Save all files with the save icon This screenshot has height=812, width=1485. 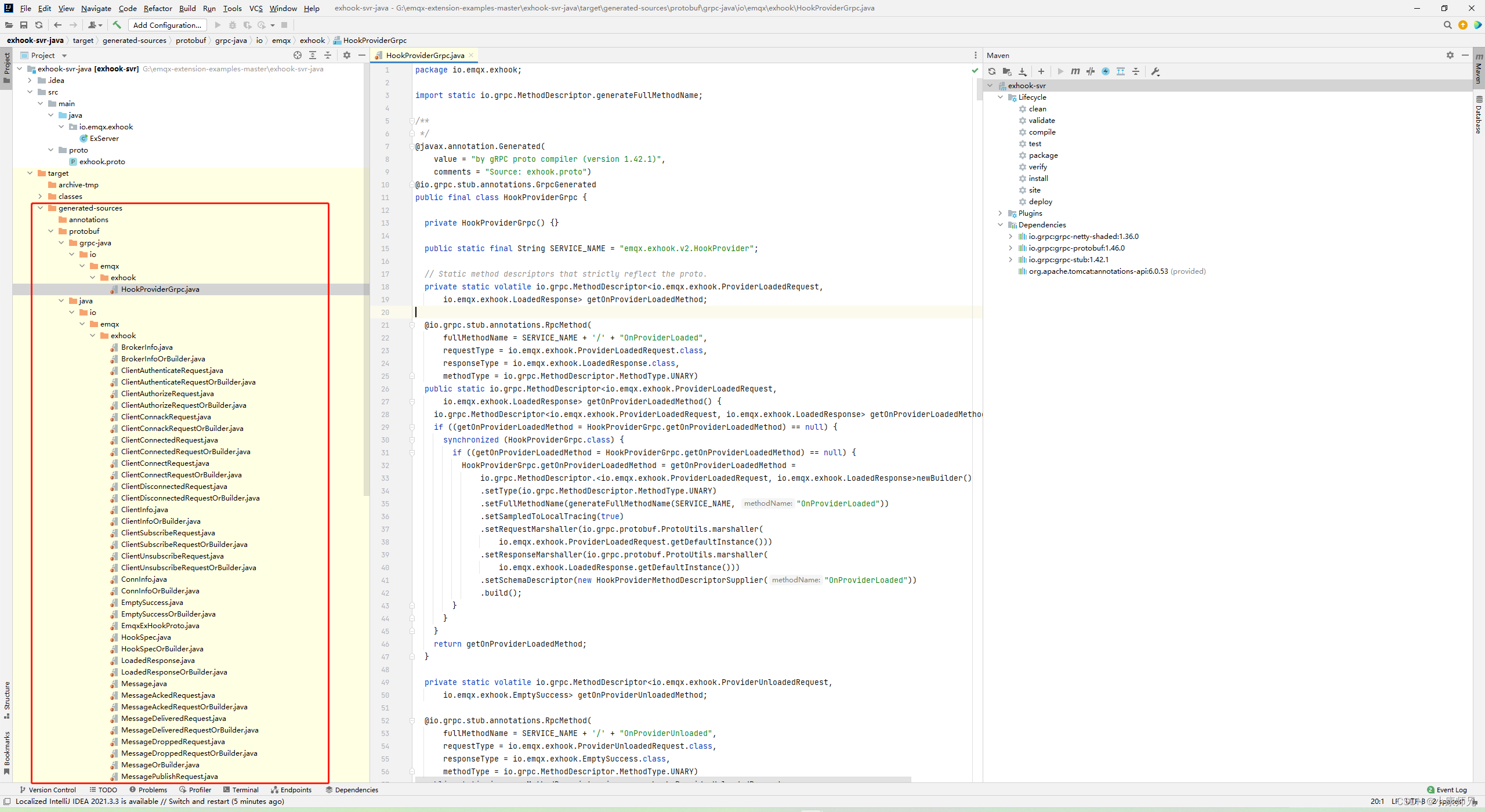click(x=24, y=25)
